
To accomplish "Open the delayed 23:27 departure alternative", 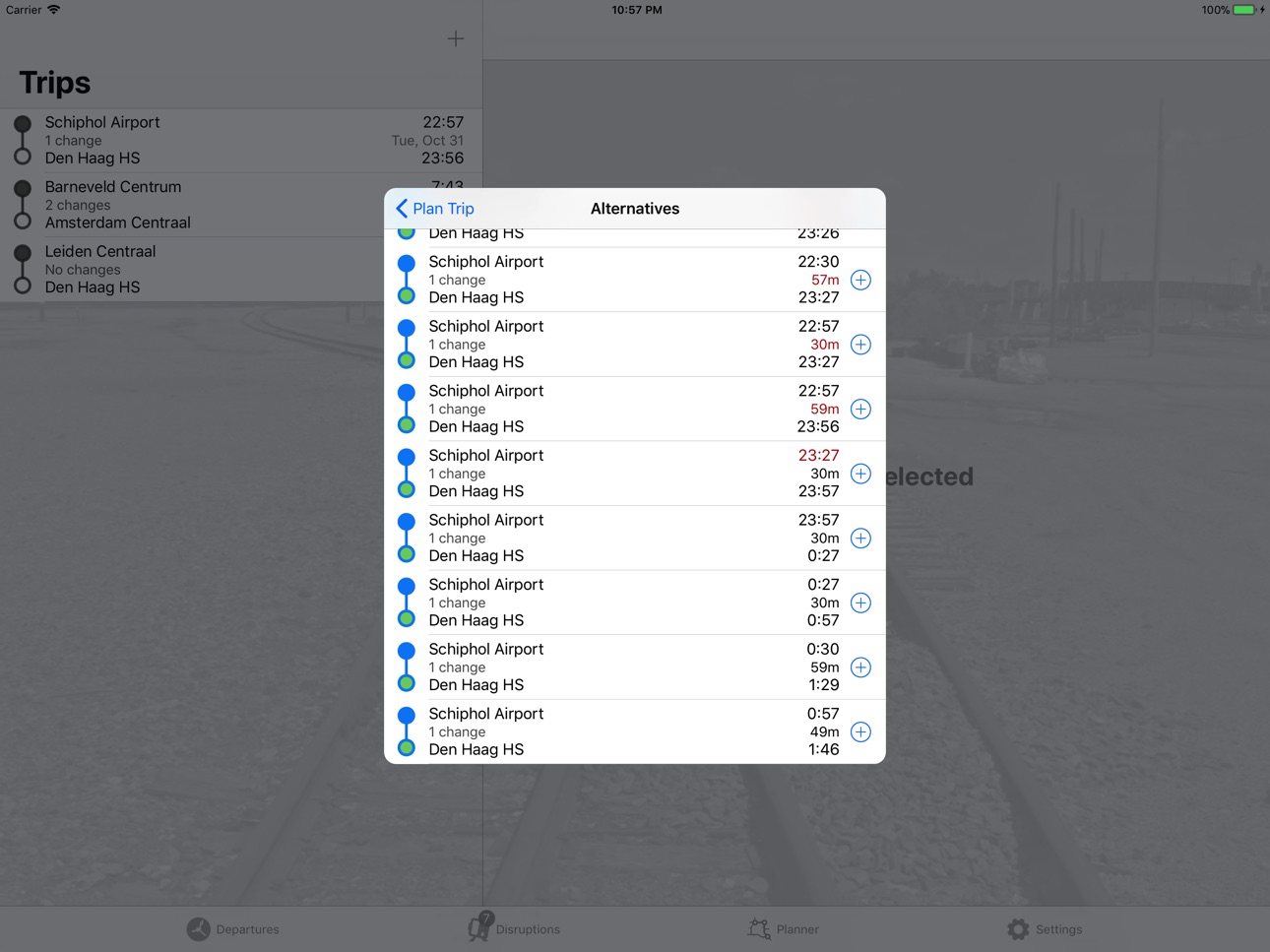I will pos(635,474).
